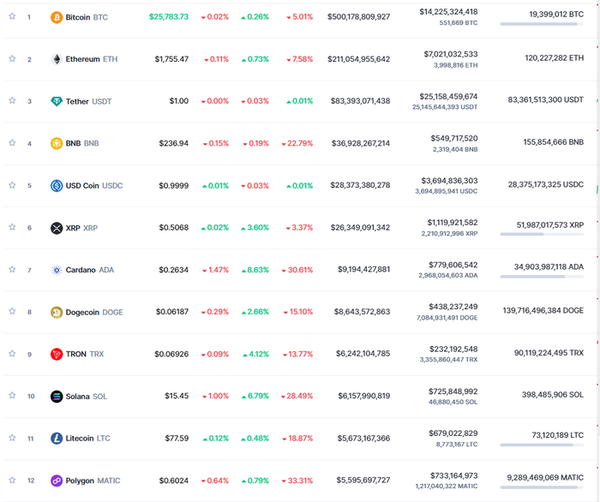The image size is (600, 502).
Task: Click the USD Coin USDC name
Action: (94, 185)
